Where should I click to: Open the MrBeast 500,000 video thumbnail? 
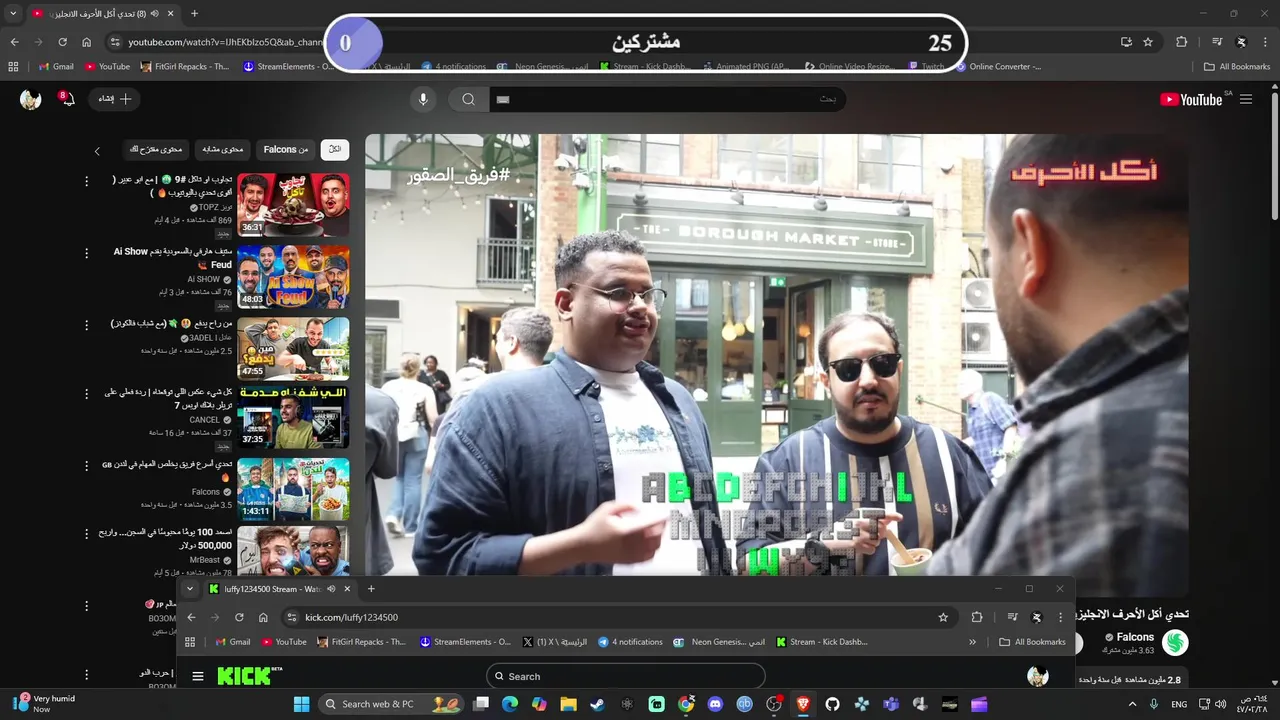click(293, 551)
